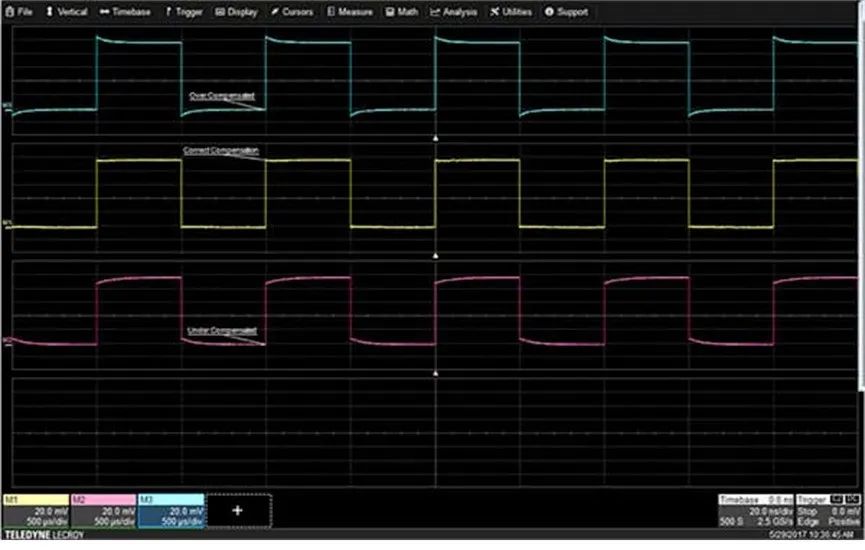This screenshot has width=865, height=550.
Task: Select the M2 memory trace descriptor box
Action: [x=103, y=511]
